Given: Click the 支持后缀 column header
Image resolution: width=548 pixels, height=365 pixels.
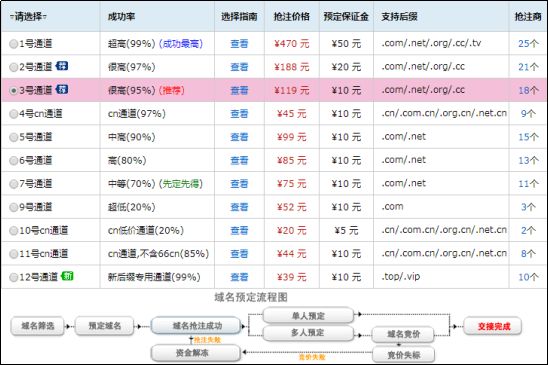Looking at the screenshot, I should [x=399, y=16].
